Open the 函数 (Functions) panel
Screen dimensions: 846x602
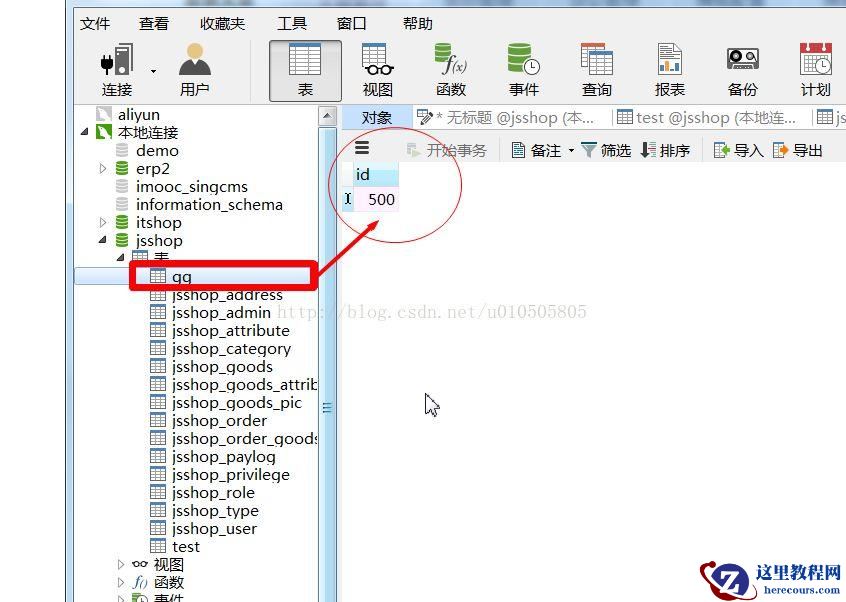[450, 68]
